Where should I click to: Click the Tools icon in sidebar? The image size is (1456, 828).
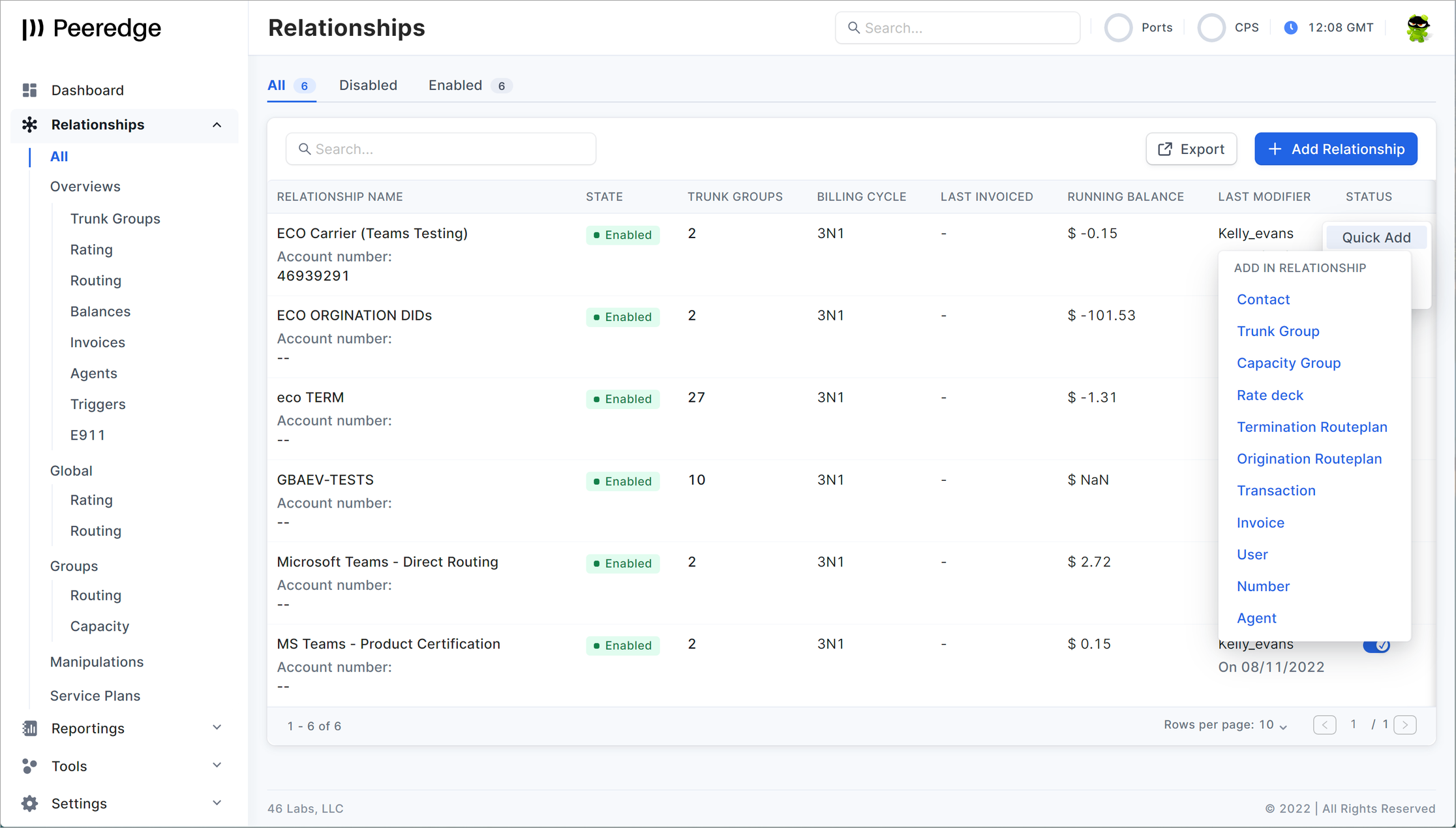point(29,766)
